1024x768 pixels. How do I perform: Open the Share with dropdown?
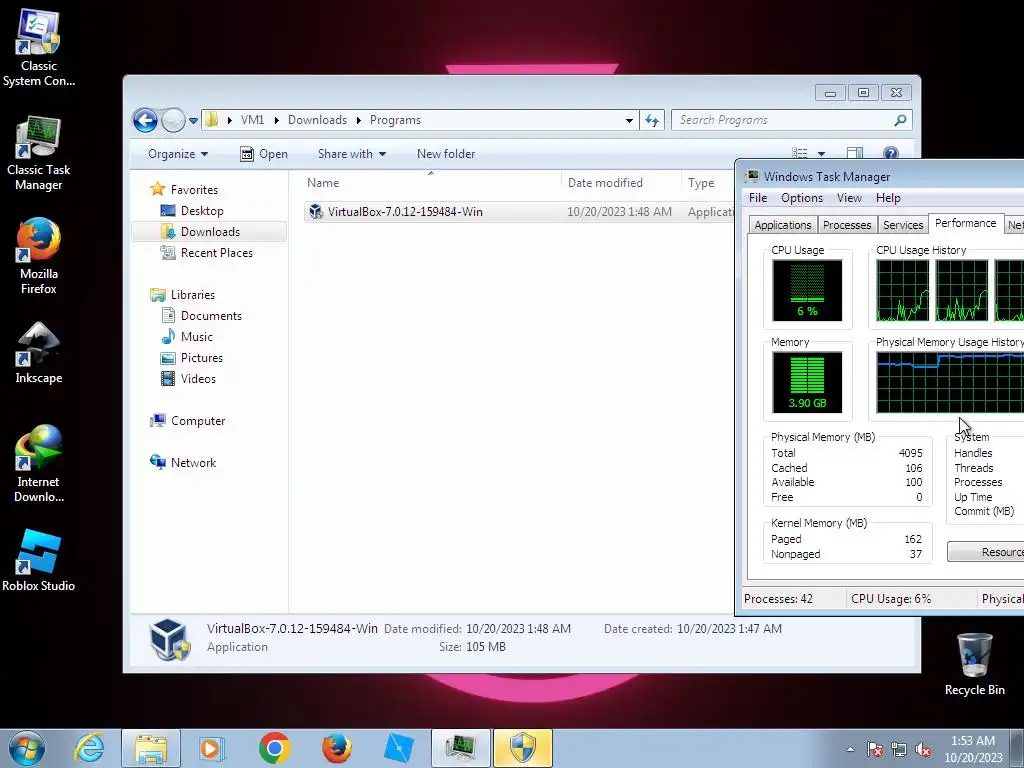(352, 154)
